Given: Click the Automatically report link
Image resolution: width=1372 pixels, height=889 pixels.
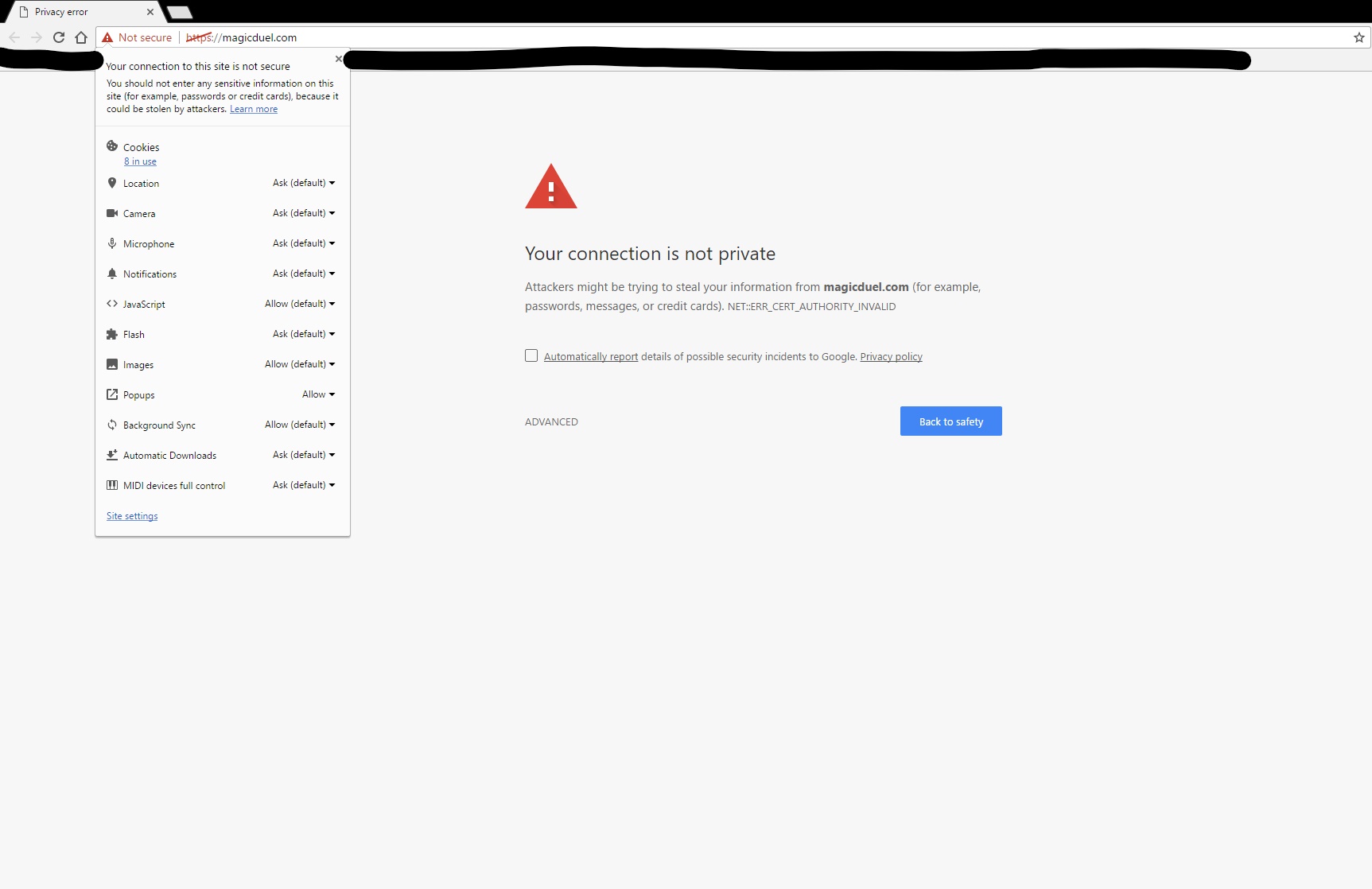Looking at the screenshot, I should click(x=591, y=356).
